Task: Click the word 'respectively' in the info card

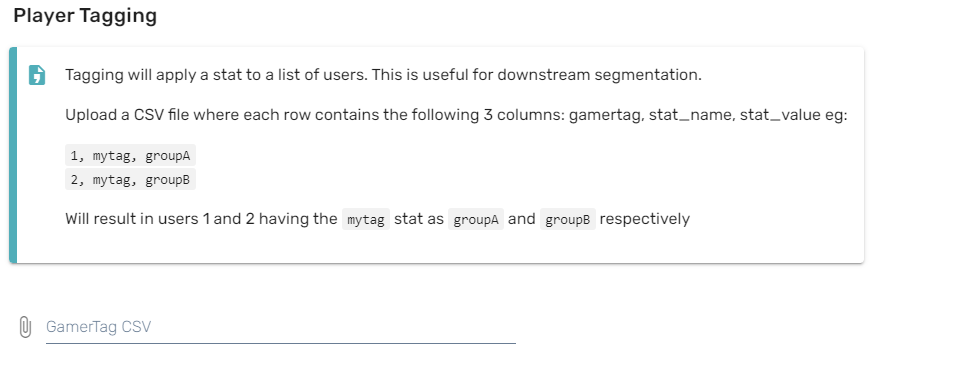Action: pos(644,219)
